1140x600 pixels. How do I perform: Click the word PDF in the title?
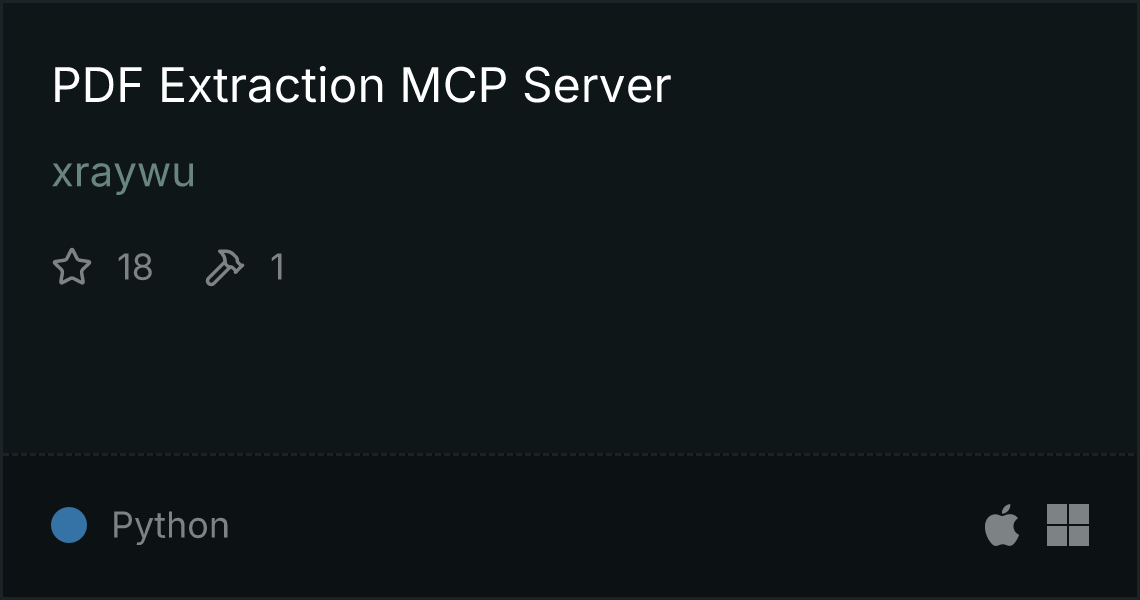pos(97,85)
